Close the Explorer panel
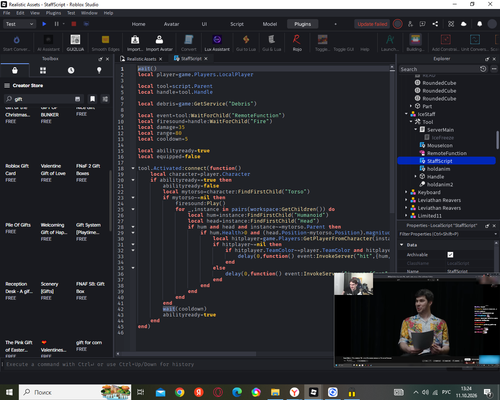Viewport: 500px width, 400px height. [x=494, y=59]
